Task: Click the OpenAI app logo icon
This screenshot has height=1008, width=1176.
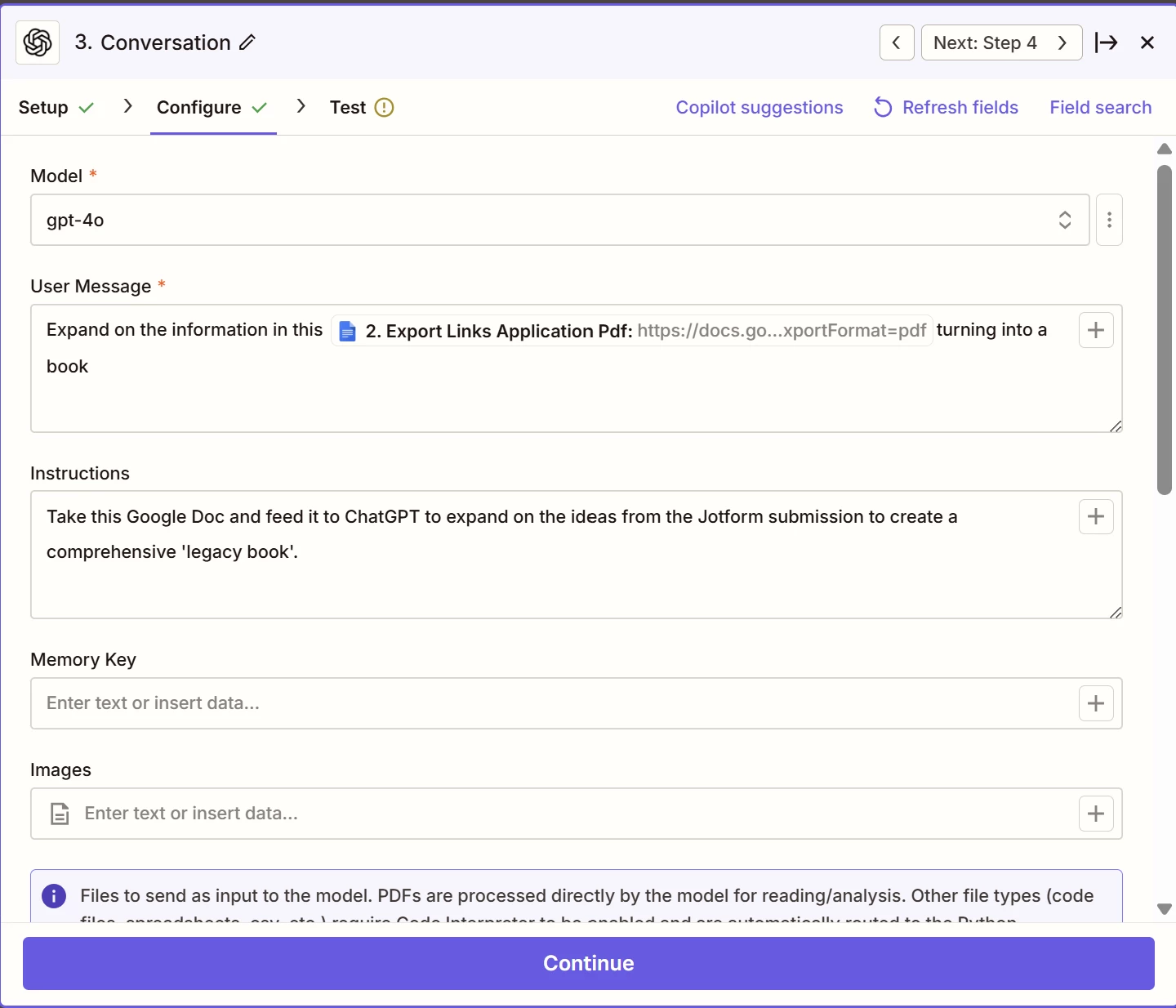Action: tap(38, 42)
